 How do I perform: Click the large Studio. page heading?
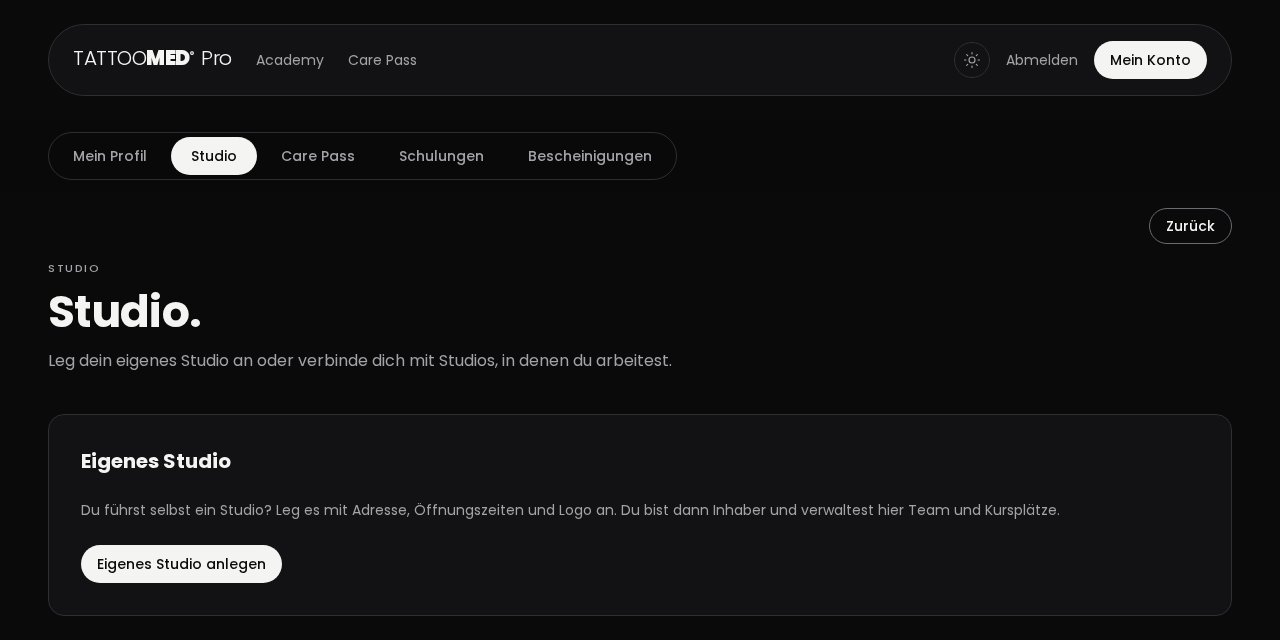coord(125,312)
